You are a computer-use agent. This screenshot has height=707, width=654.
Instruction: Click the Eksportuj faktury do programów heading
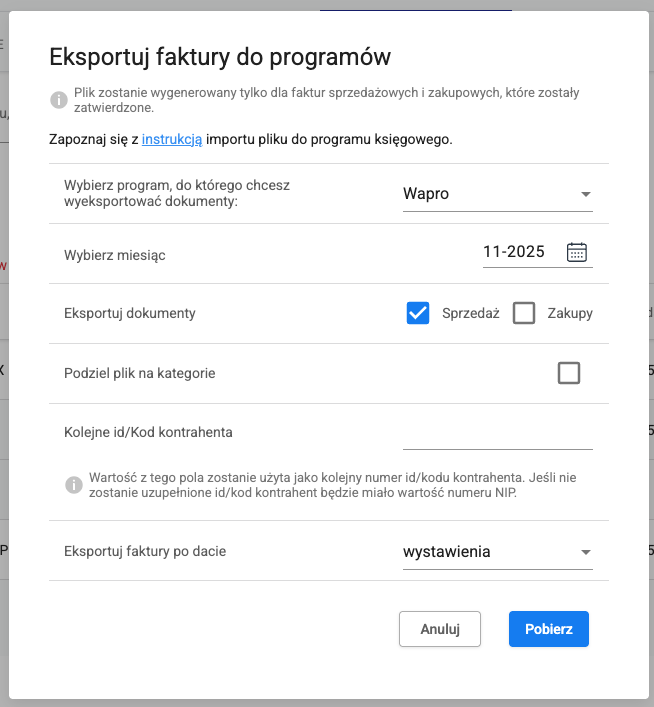coord(219,56)
